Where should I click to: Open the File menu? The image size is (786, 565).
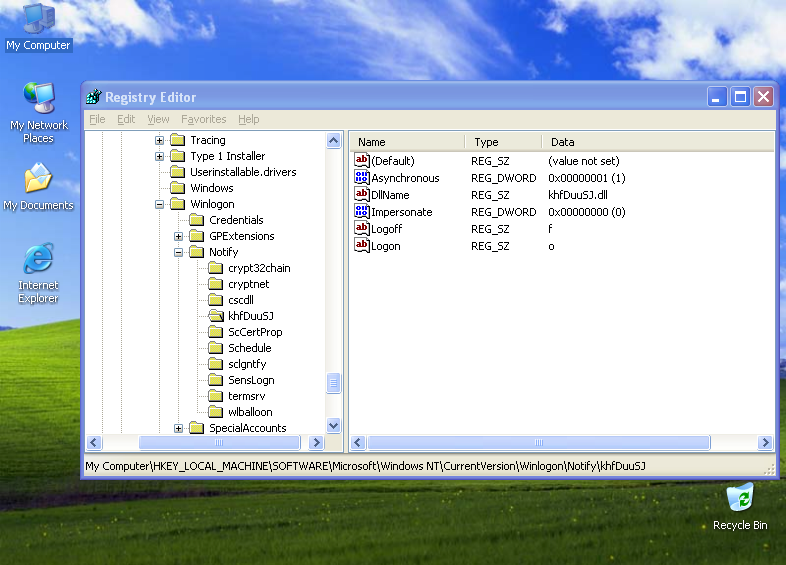tap(97, 119)
